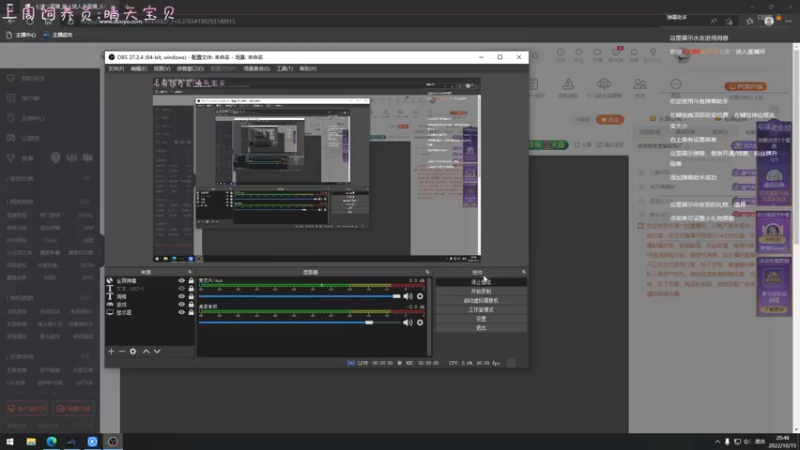Undock the OBS controls panel via corner icon
The height and width of the screenshot is (450, 800).
(x=523, y=272)
